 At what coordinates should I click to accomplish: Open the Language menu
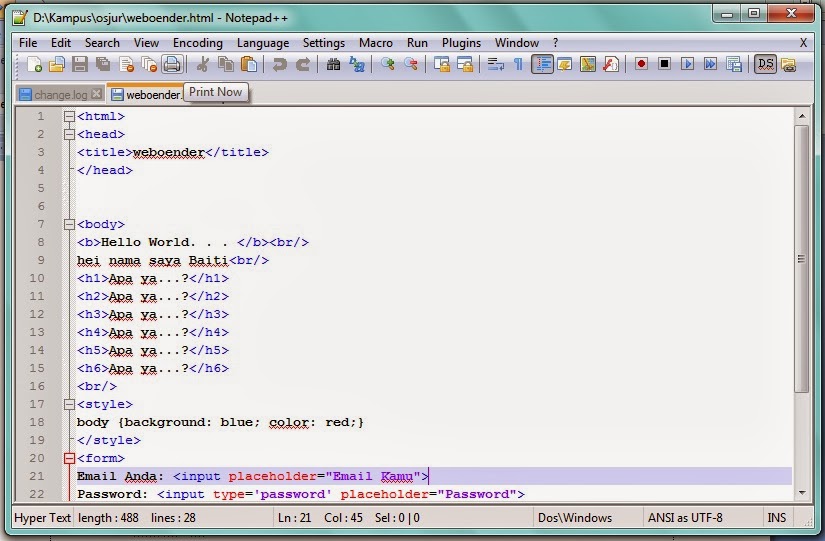coord(263,43)
